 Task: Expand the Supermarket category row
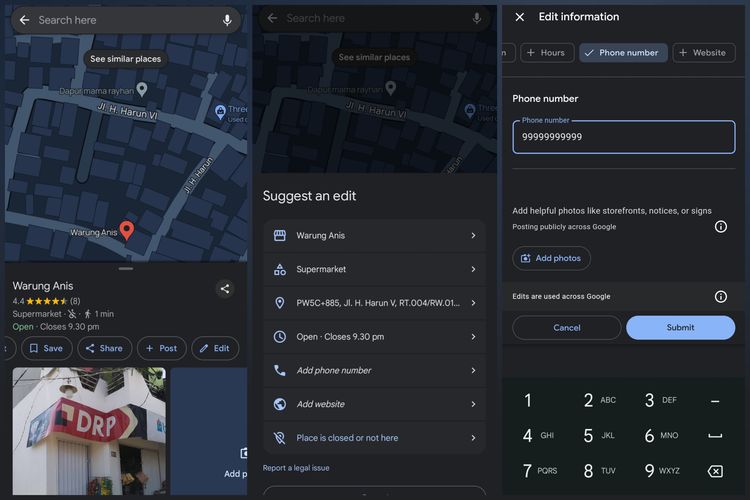point(374,269)
